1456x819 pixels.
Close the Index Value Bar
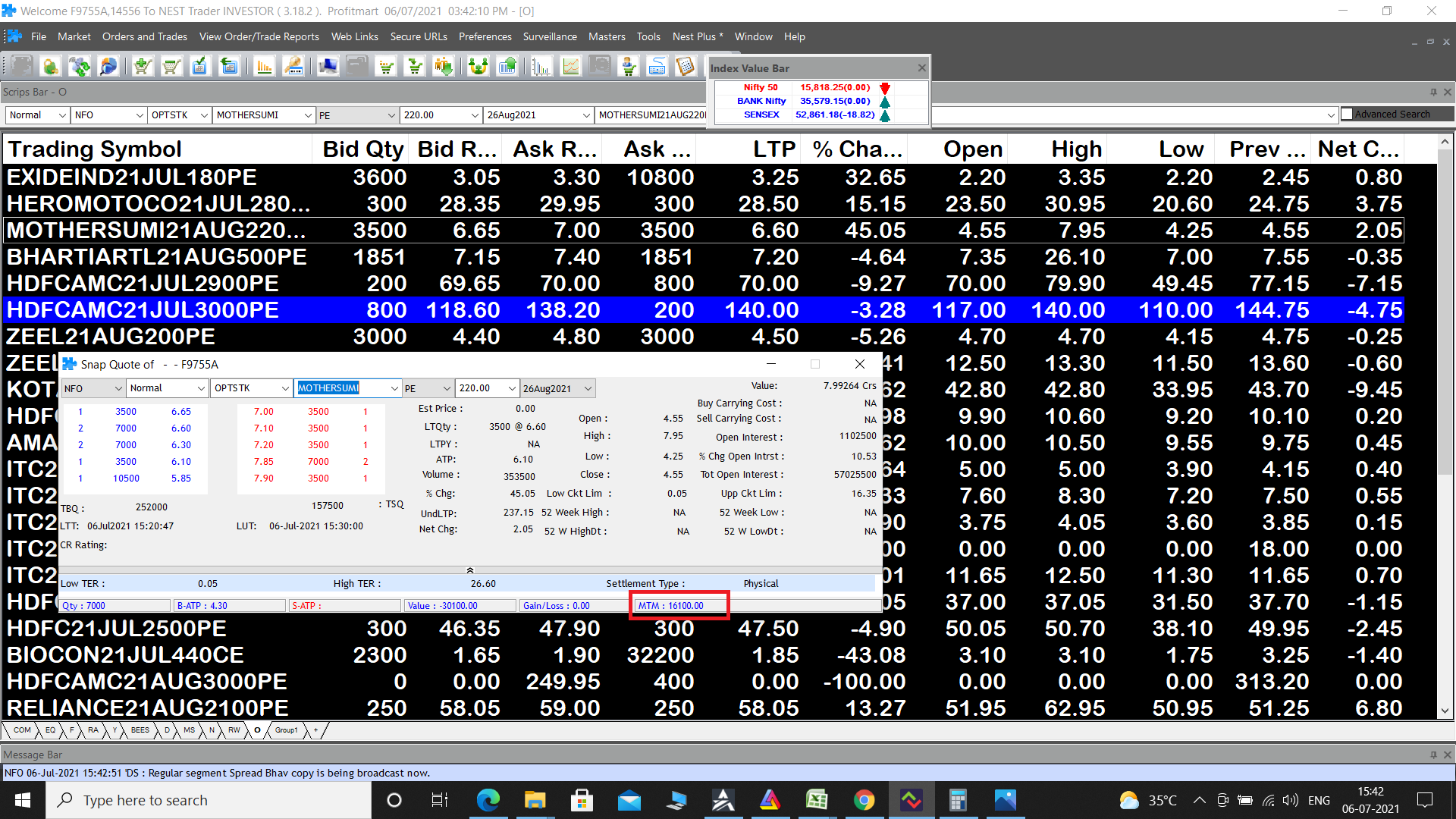(x=922, y=67)
